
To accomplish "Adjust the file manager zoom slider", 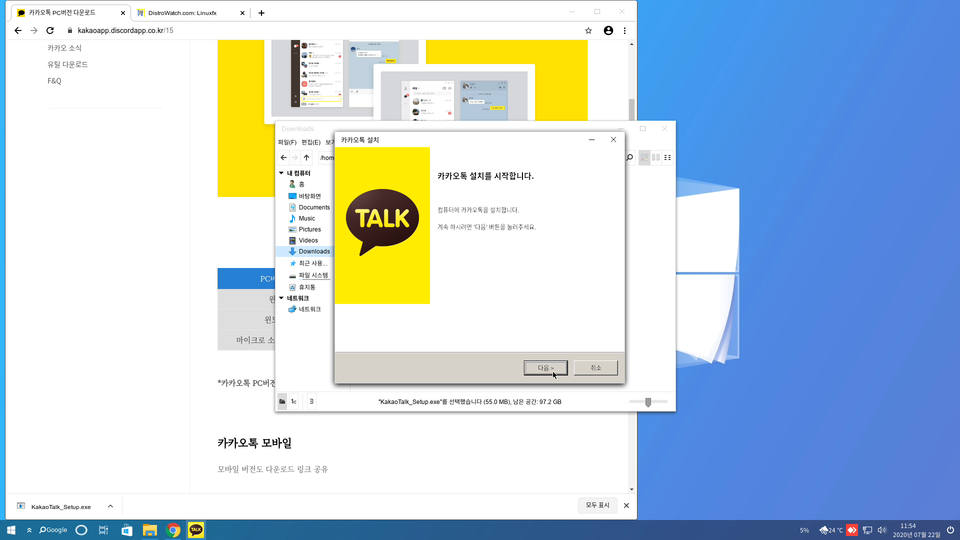I will click(x=648, y=402).
